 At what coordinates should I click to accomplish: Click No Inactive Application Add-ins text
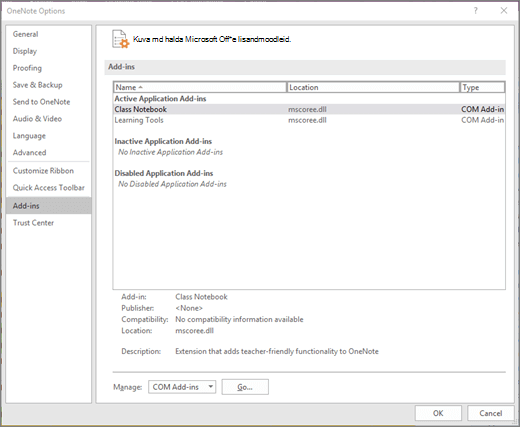coord(170,152)
